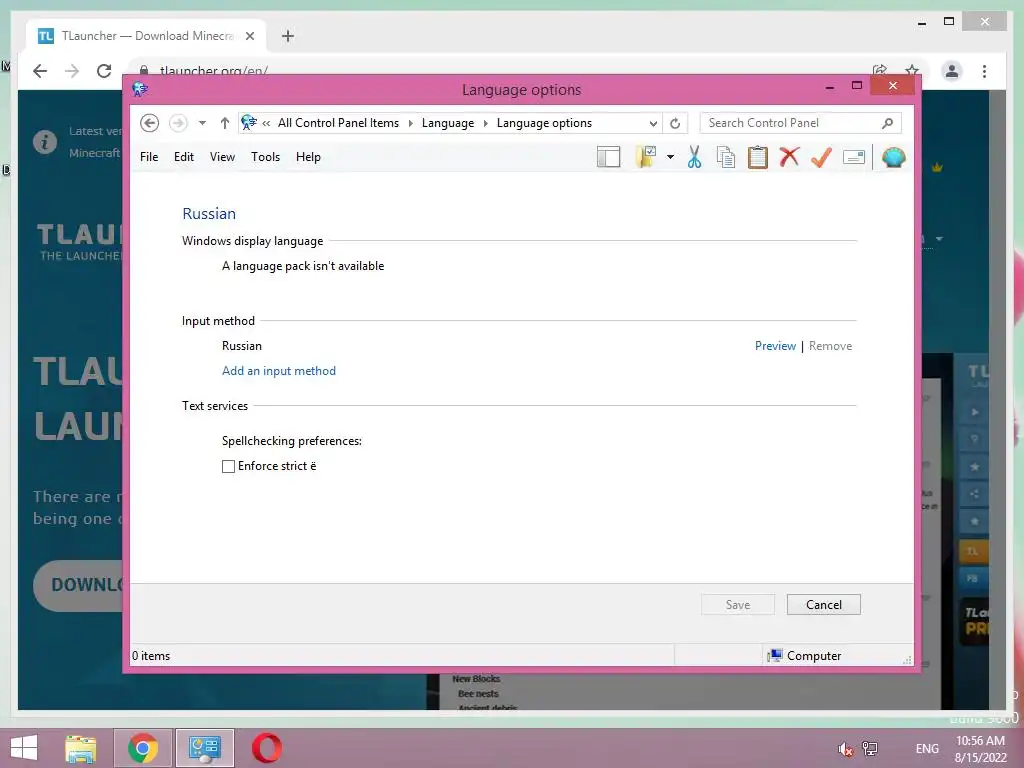Preview the Russian input method
This screenshot has width=1024, height=768.
(775, 345)
